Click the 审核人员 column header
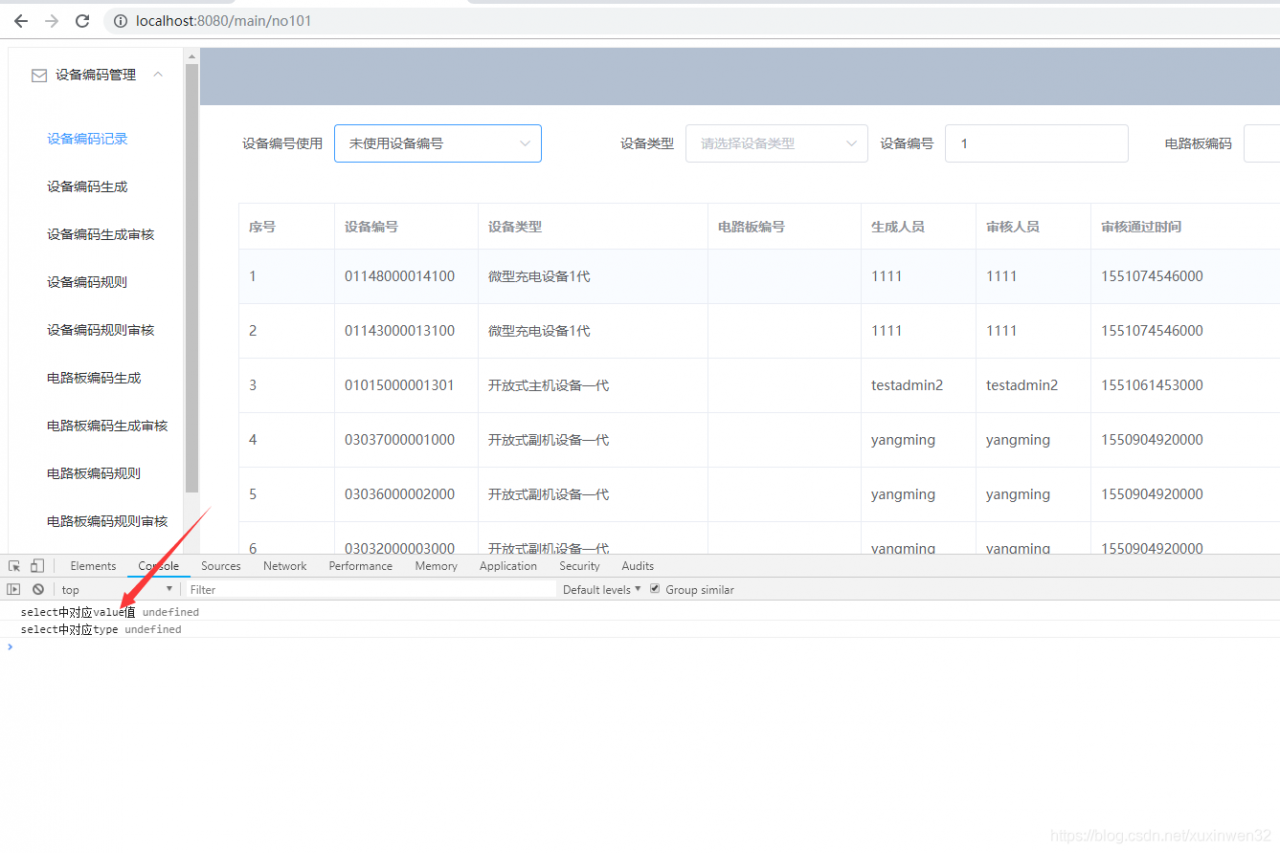1280x853 pixels. [1013, 227]
